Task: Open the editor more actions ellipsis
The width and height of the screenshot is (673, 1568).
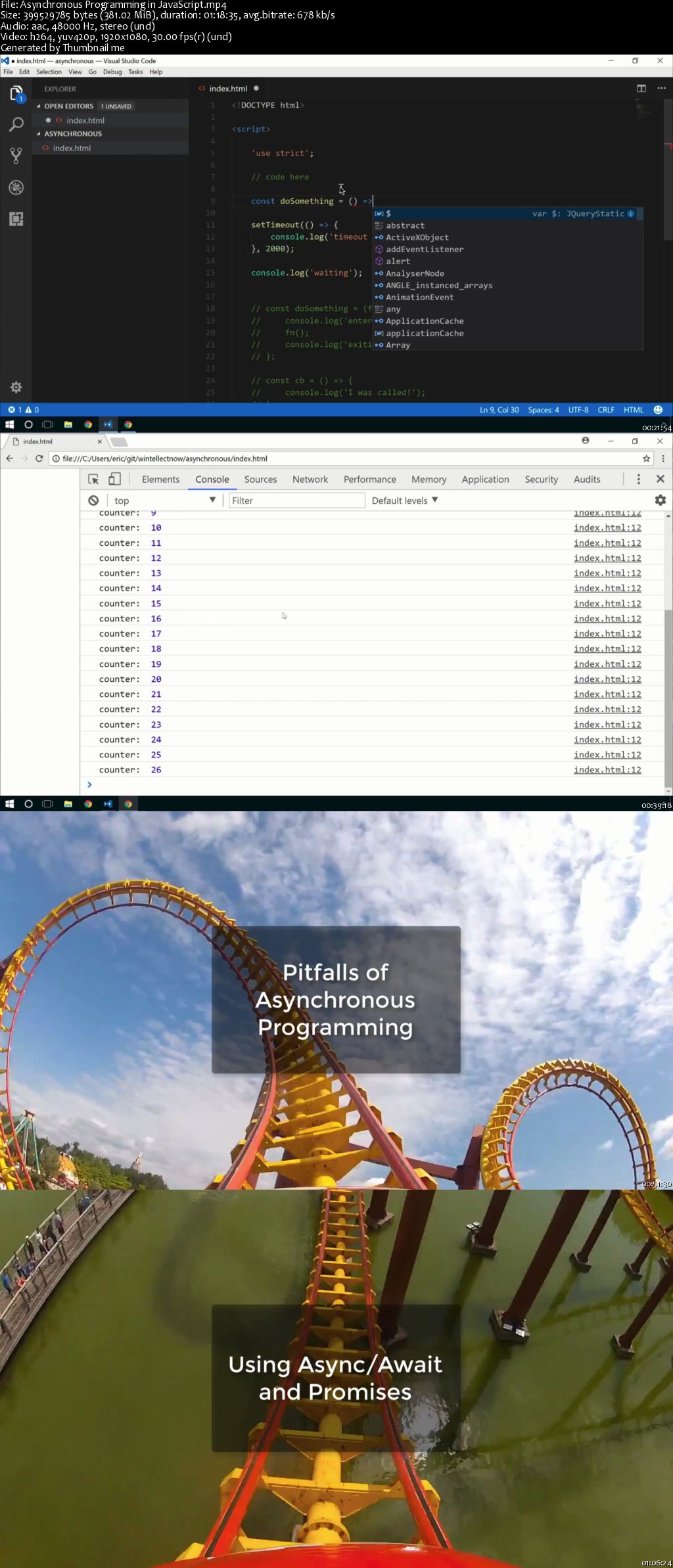Action: tap(661, 88)
